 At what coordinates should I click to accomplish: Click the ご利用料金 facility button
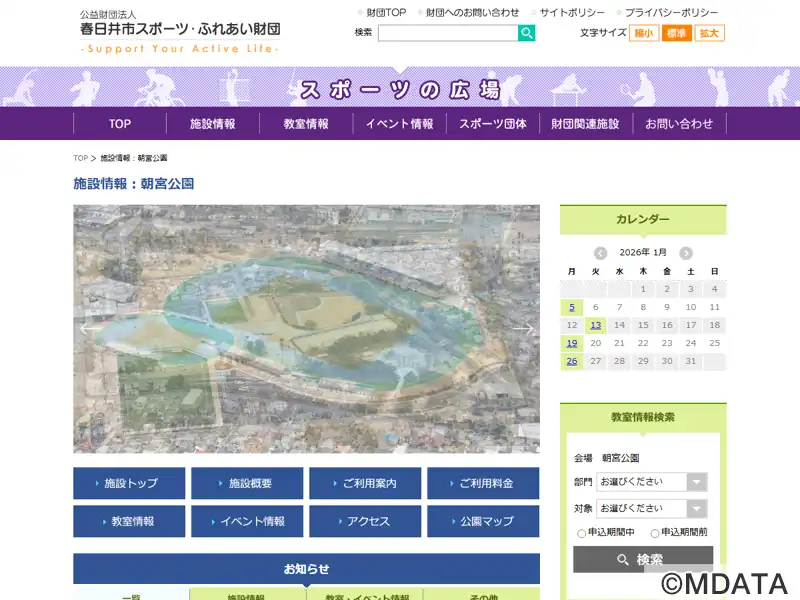pos(483,483)
